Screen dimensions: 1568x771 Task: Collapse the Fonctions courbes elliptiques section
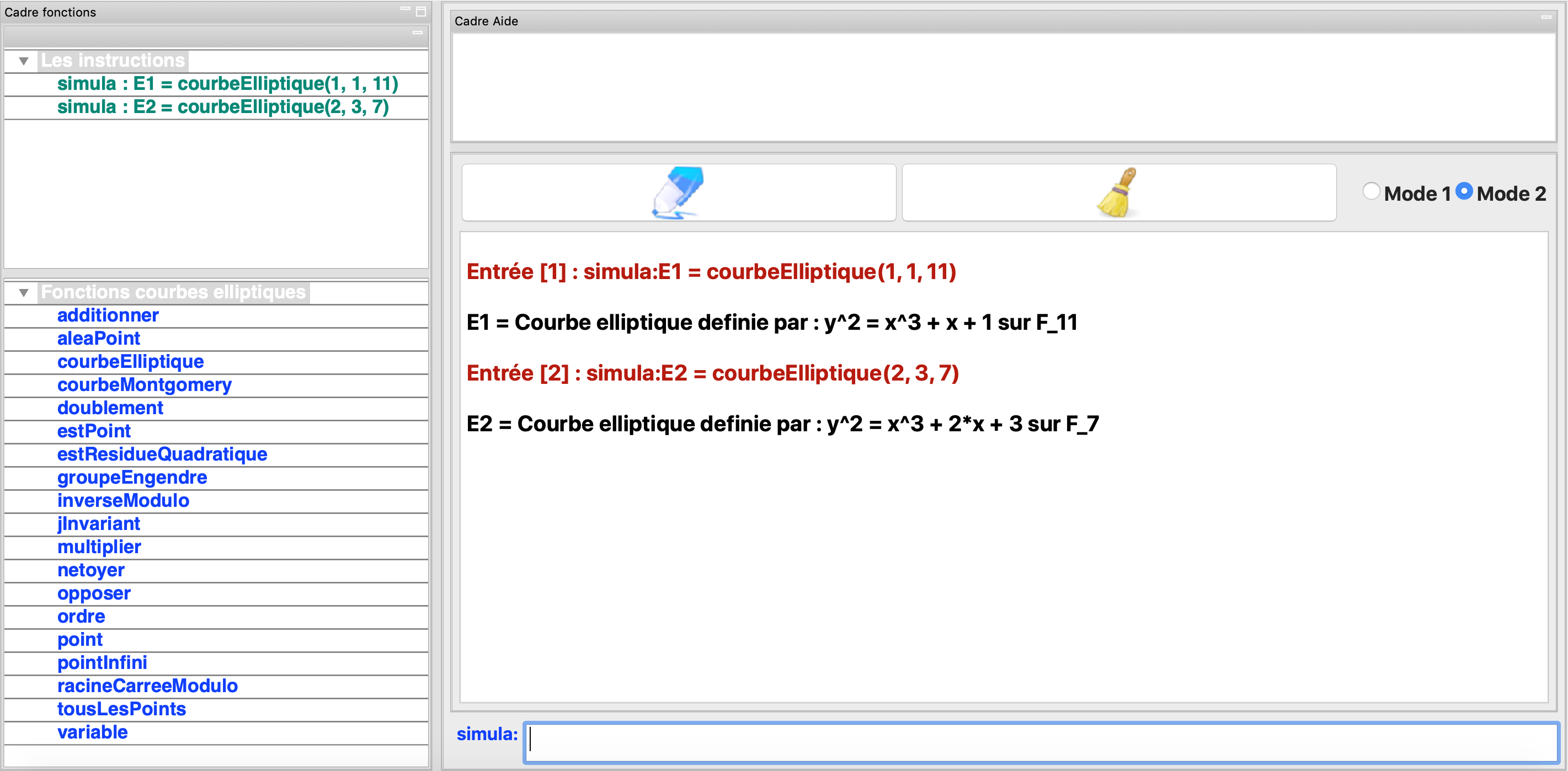tap(24, 293)
